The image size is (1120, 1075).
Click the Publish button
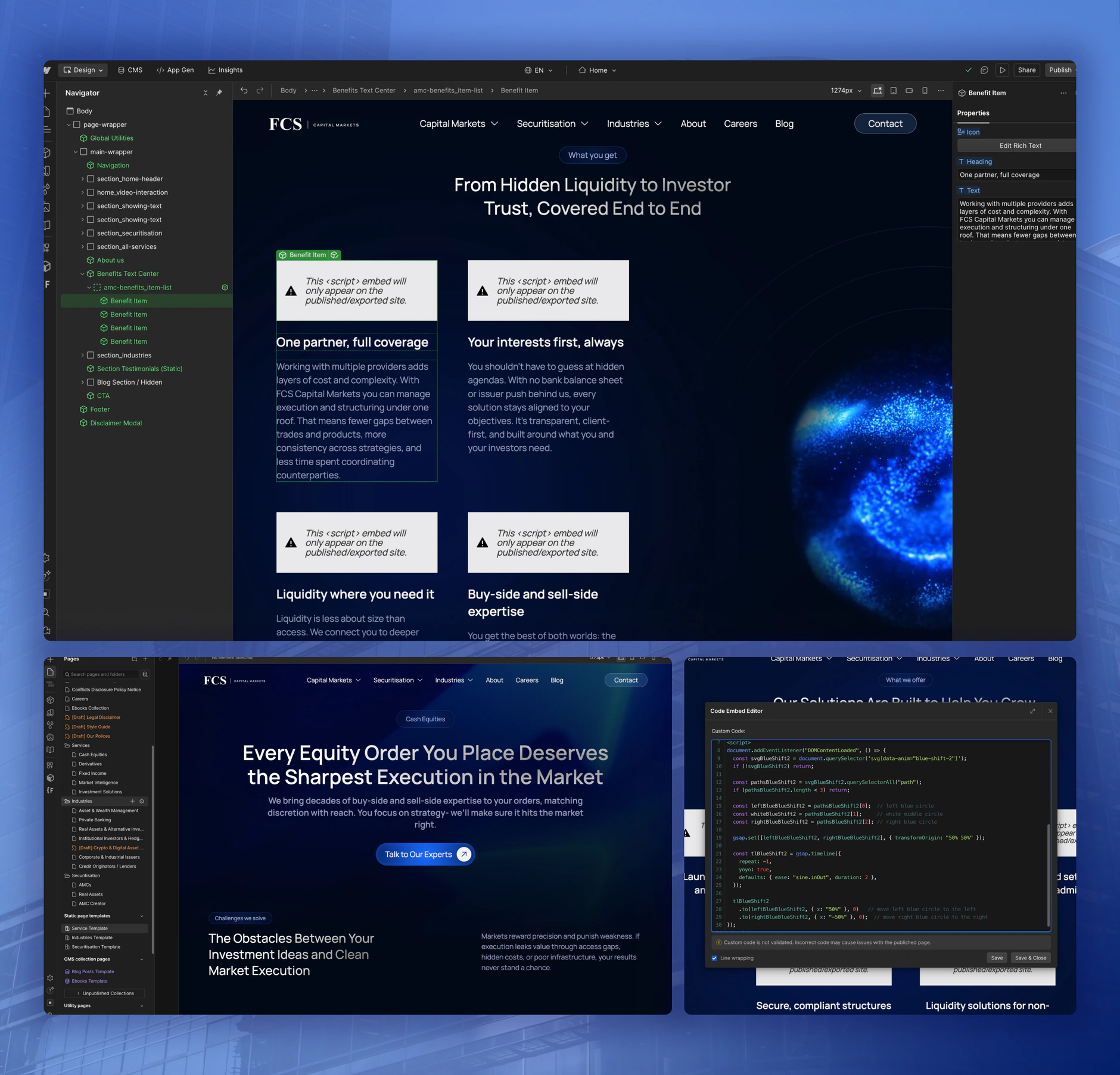(x=1060, y=70)
